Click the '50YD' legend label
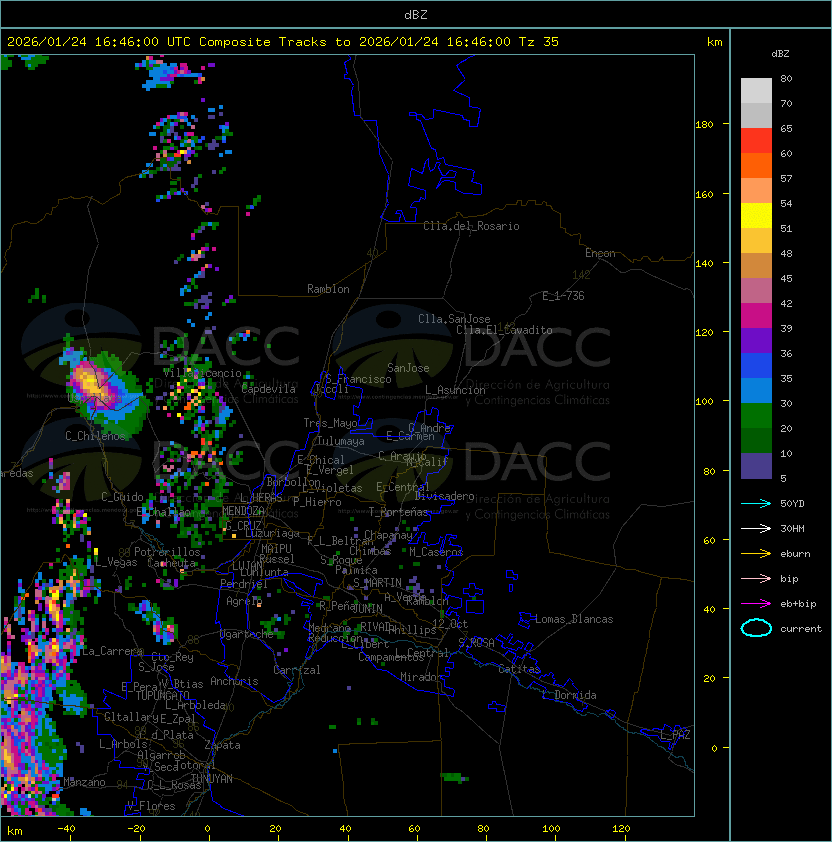Viewport: 832px width, 842px height. pyautogui.click(x=792, y=504)
